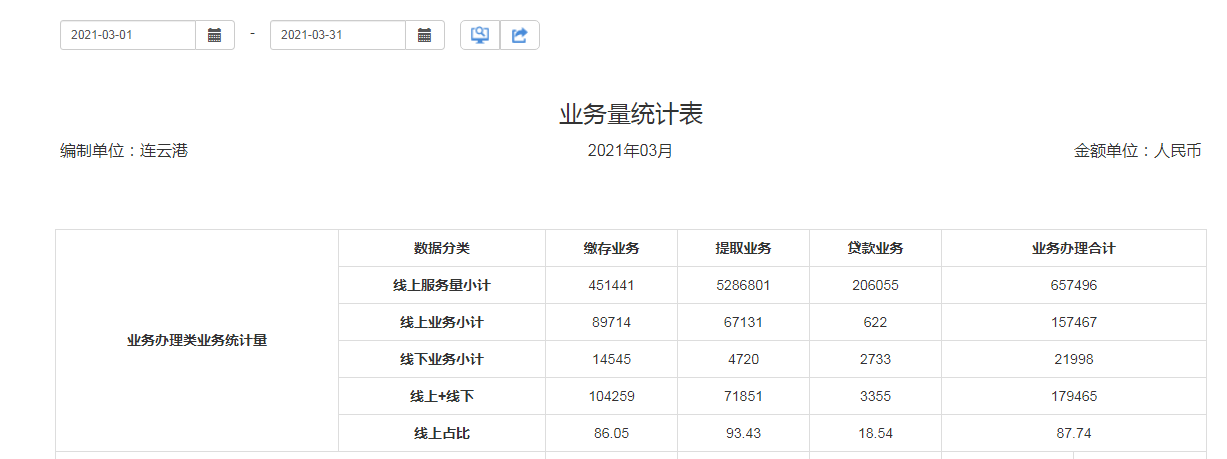Click cell value 71851
This screenshot has height=459, width=1227.
pos(743,396)
